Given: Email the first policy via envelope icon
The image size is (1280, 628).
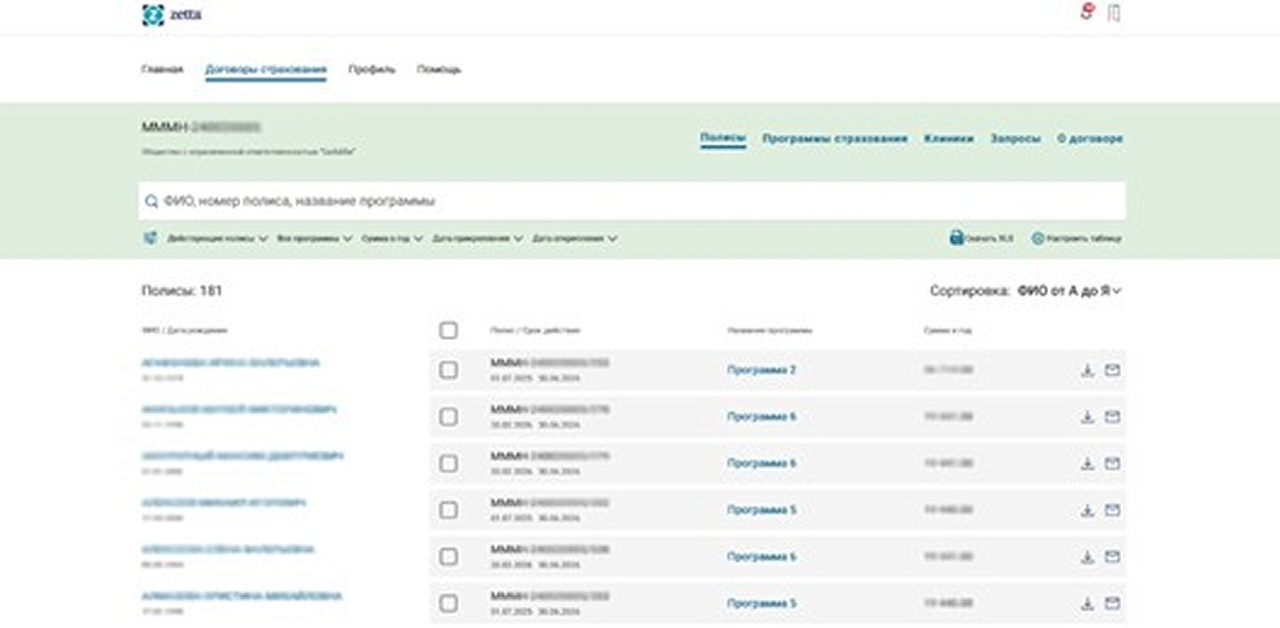Looking at the screenshot, I should 1112,371.
